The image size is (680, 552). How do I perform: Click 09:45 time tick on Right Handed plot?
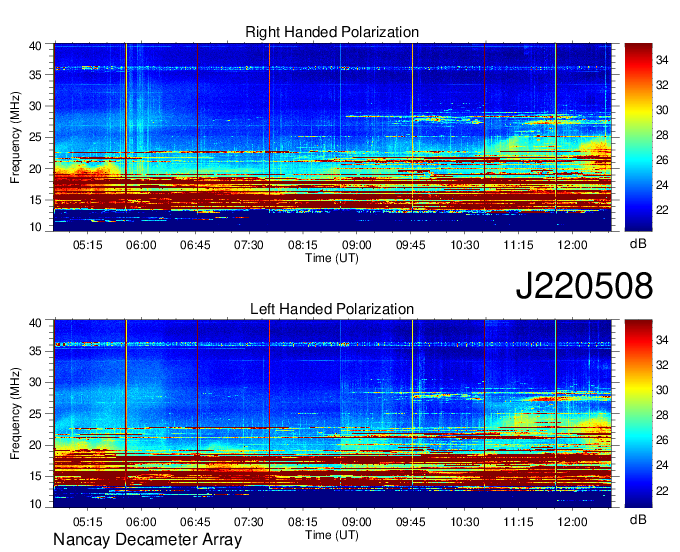(x=411, y=245)
